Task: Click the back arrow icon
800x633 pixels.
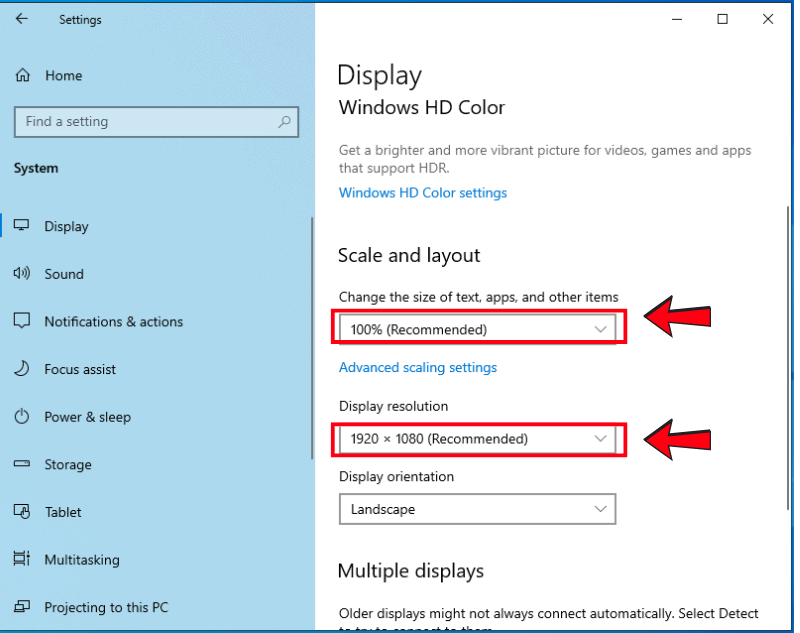Action: 22,19
